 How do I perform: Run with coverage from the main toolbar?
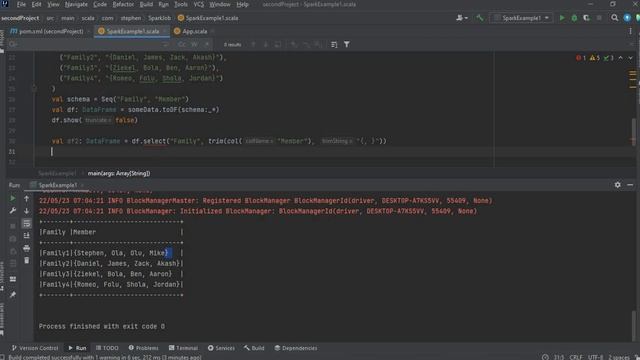click(587, 18)
